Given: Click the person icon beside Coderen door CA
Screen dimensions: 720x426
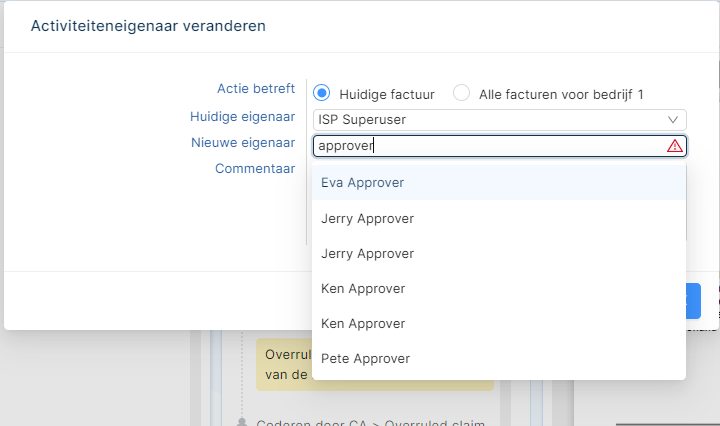Looking at the screenshot, I should (241, 423).
